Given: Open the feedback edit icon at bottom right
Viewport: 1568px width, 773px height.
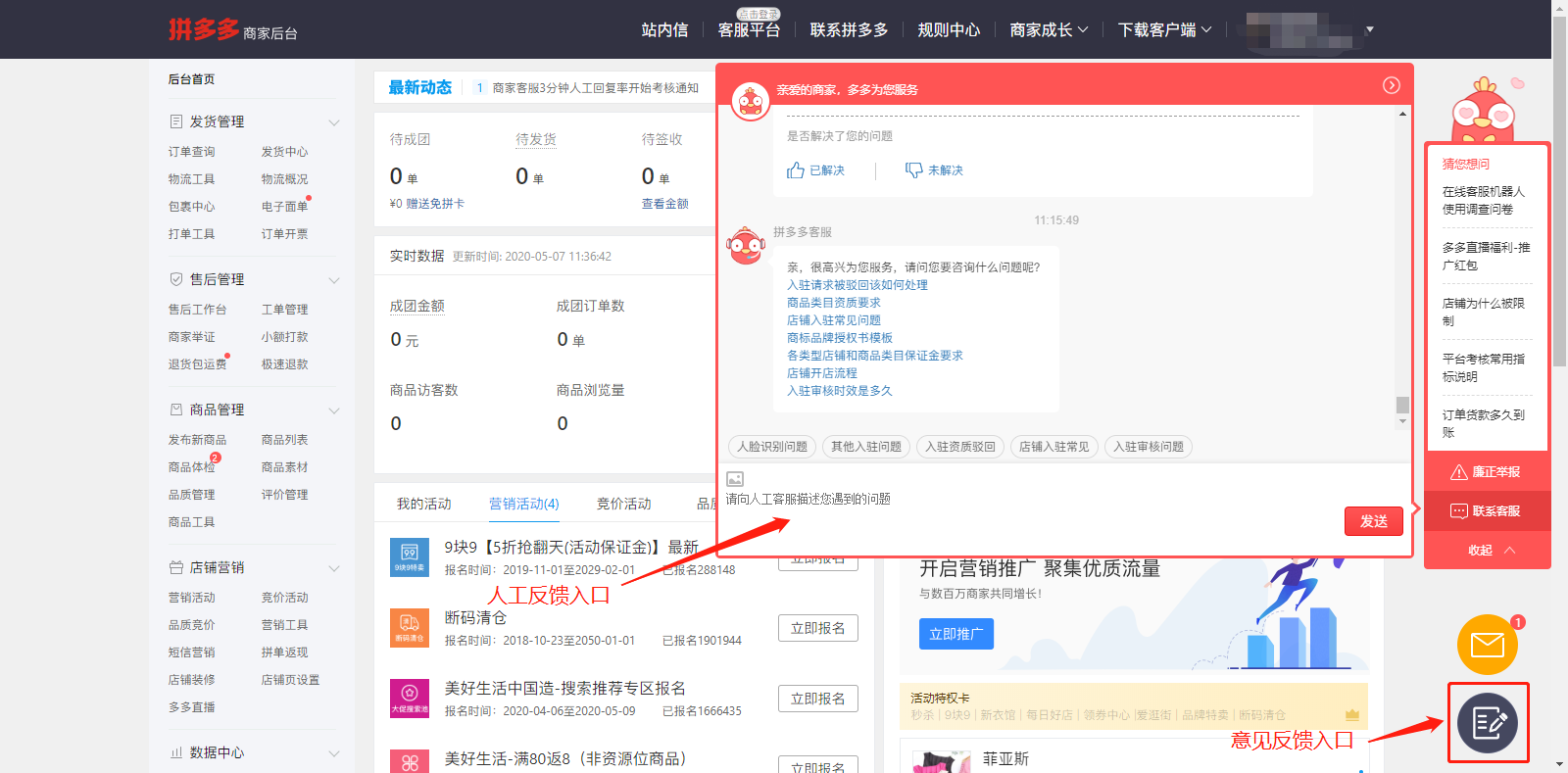Looking at the screenshot, I should [1488, 723].
